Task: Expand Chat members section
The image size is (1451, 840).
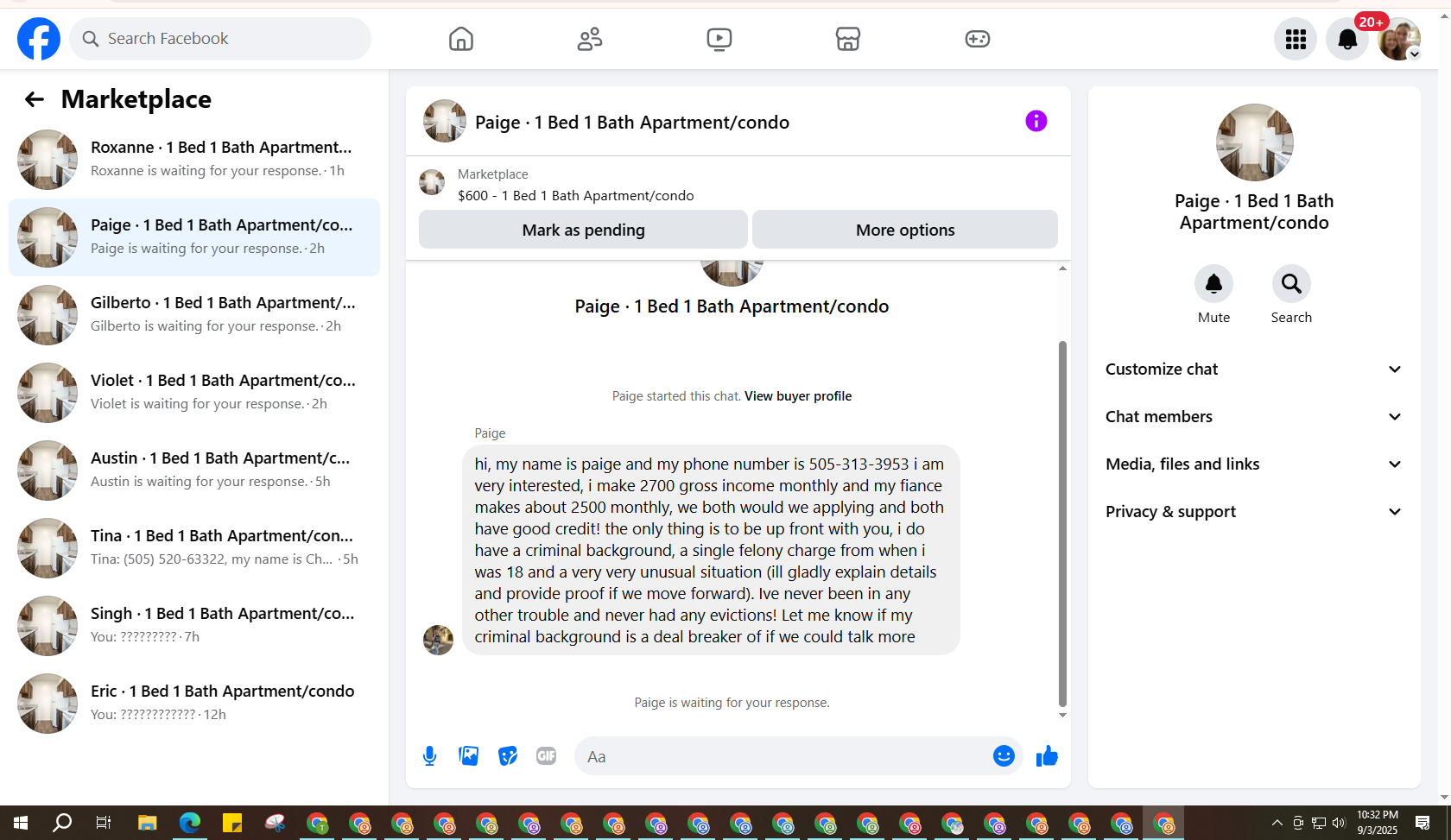Action: tap(1254, 417)
